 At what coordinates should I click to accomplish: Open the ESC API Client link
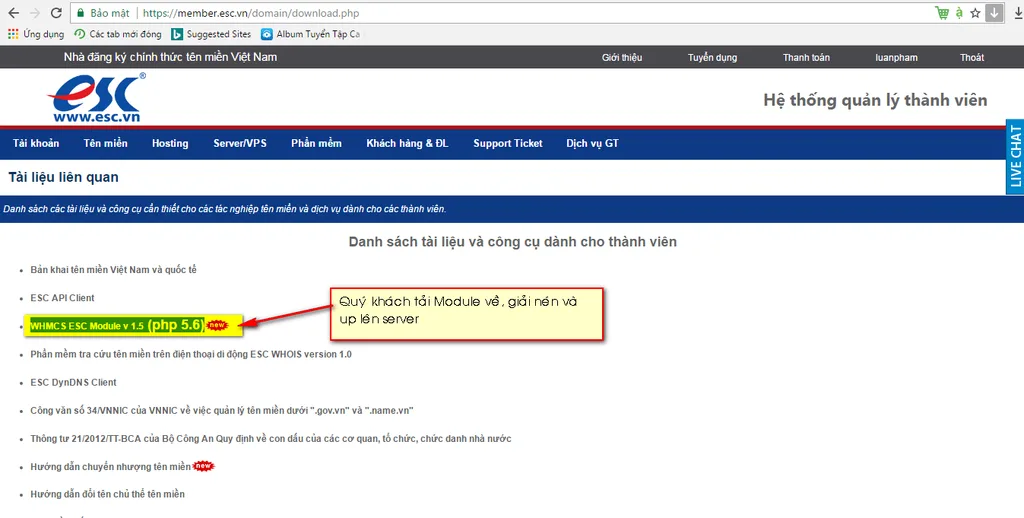tap(62, 298)
